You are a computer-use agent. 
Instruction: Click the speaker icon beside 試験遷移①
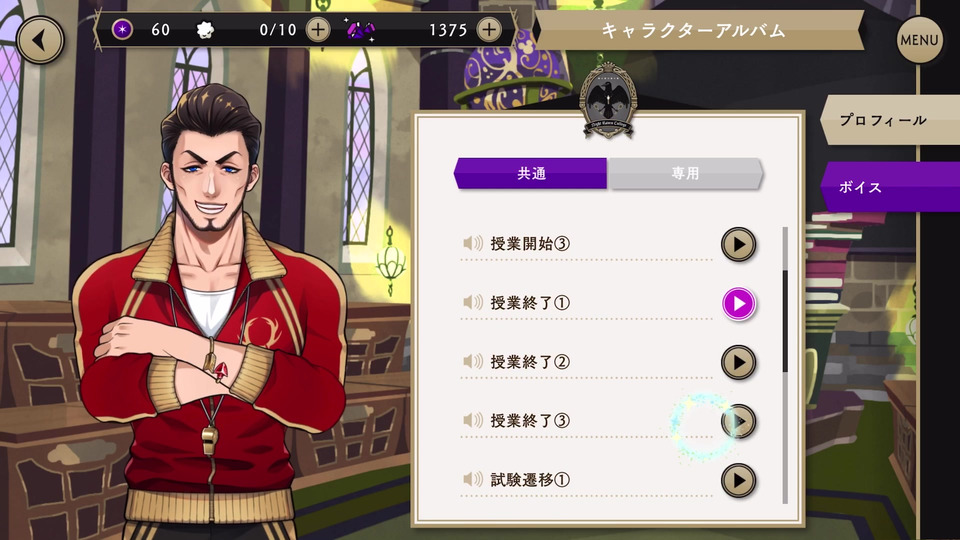click(x=473, y=479)
